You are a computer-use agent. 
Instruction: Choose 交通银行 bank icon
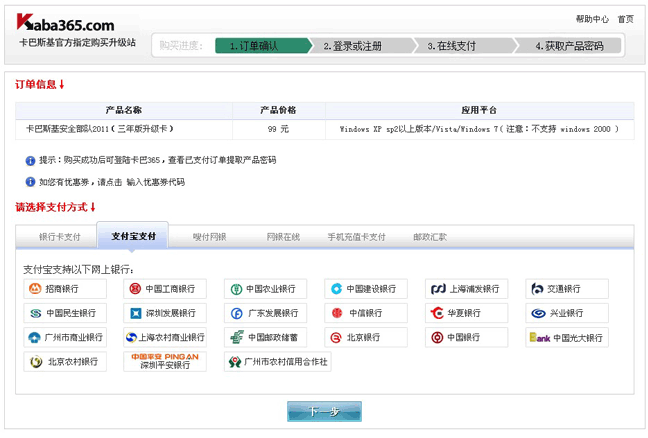pyautogui.click(x=567, y=289)
